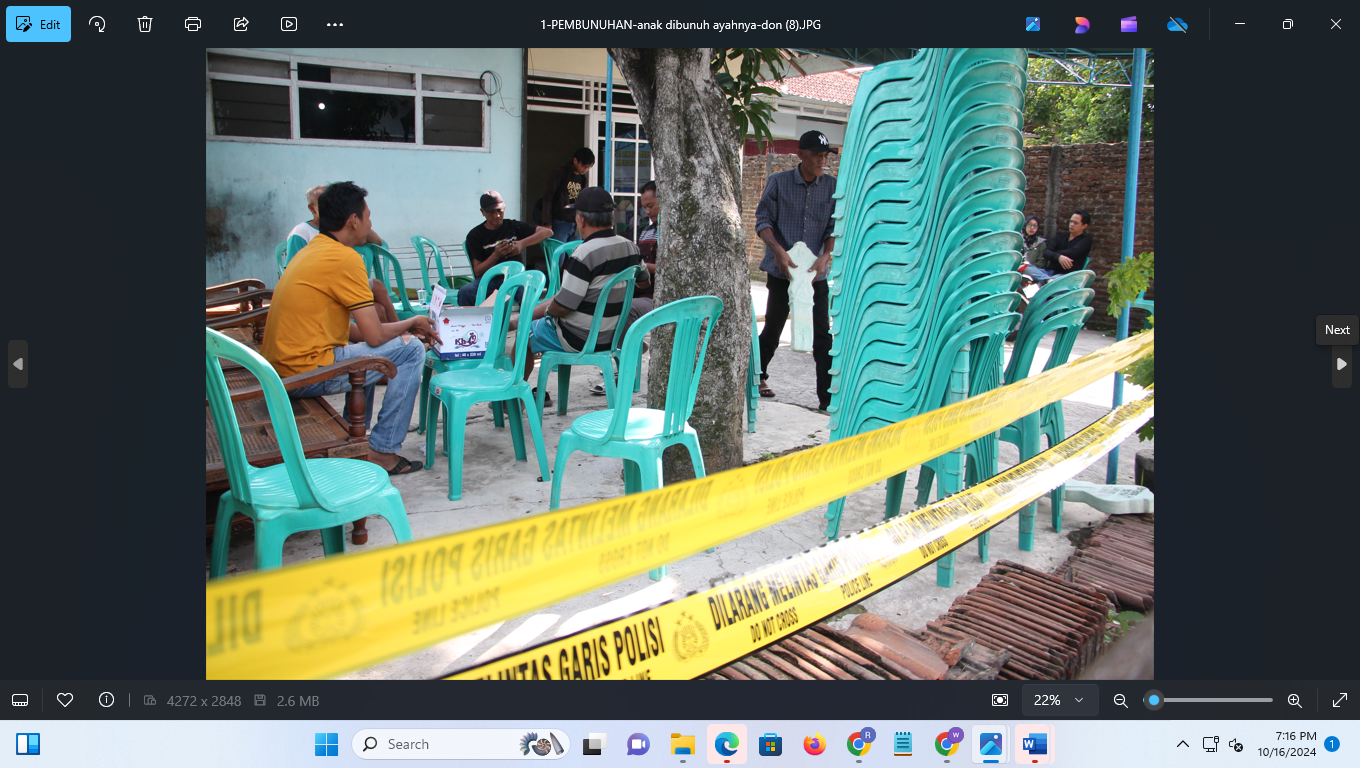Screen dimensions: 1360x768
Task: Start slideshow with the play icon
Action: 289,24
